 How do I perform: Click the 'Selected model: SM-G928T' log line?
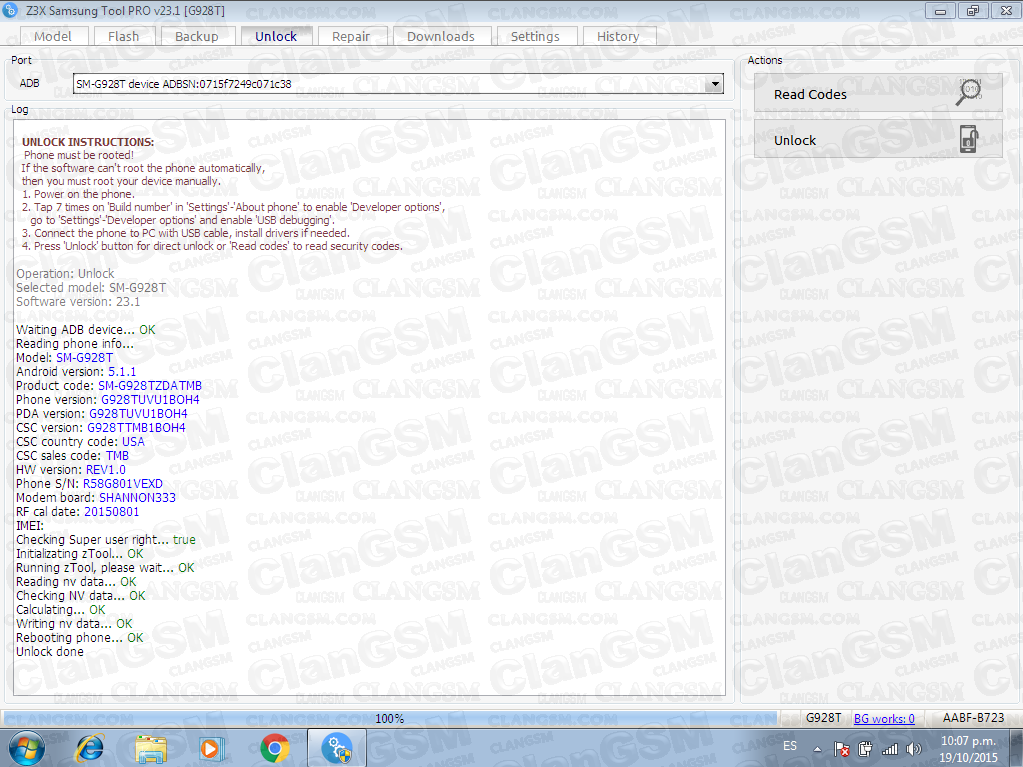click(x=91, y=288)
